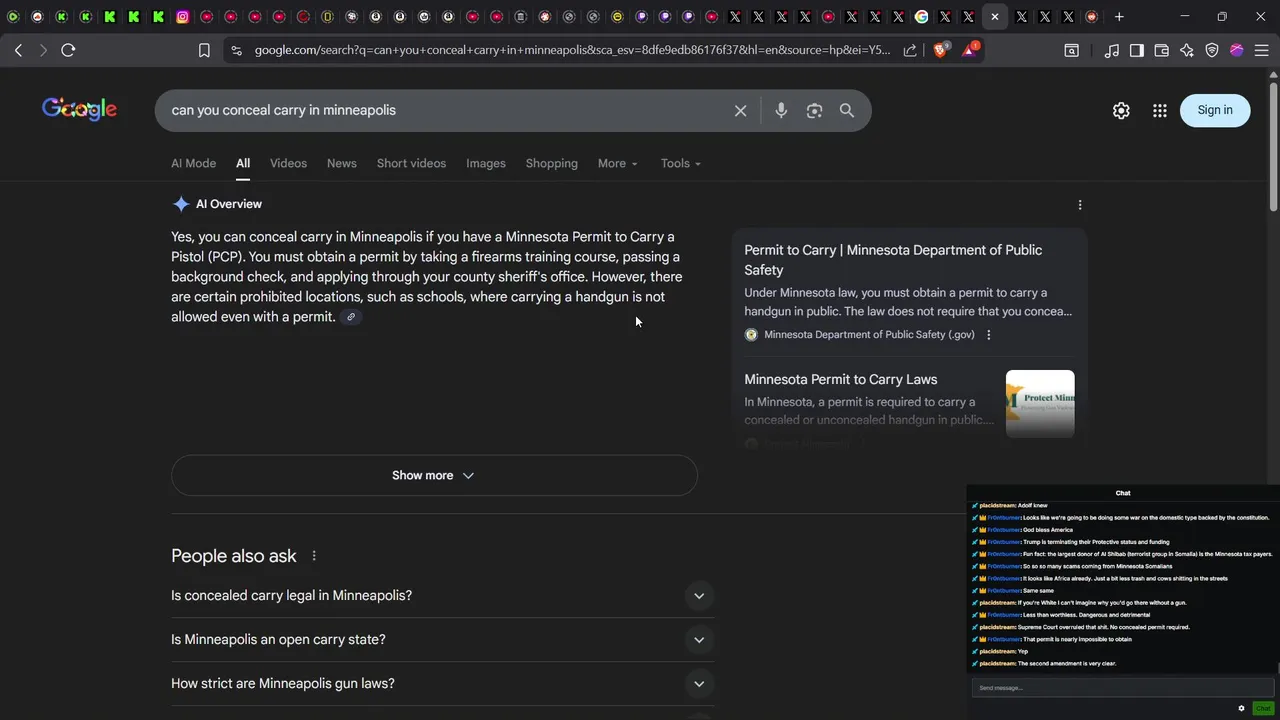Click the green Chat send button
This screenshot has height=720, width=1280.
tap(1262, 708)
